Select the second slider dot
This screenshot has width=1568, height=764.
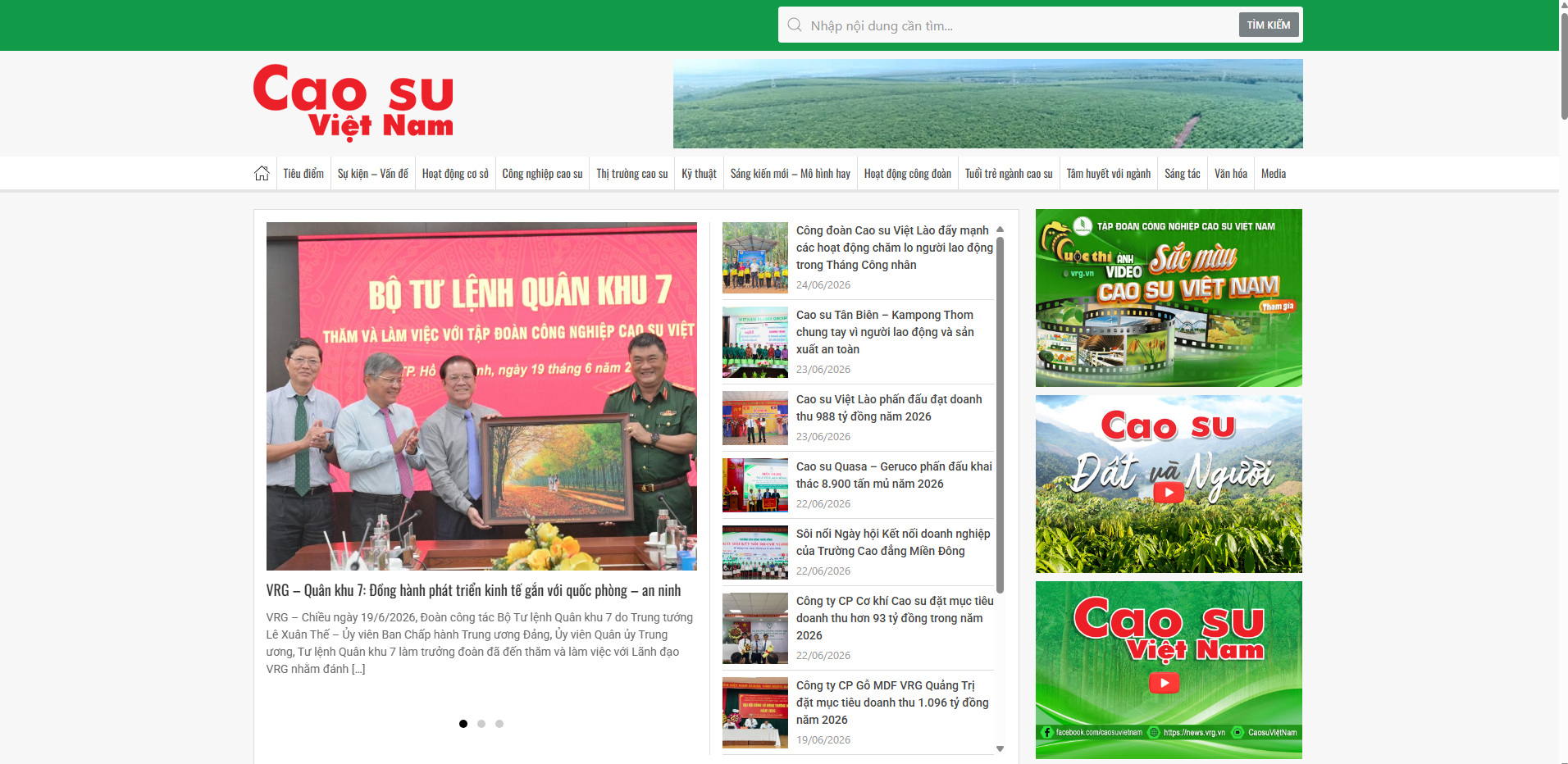[x=481, y=724]
